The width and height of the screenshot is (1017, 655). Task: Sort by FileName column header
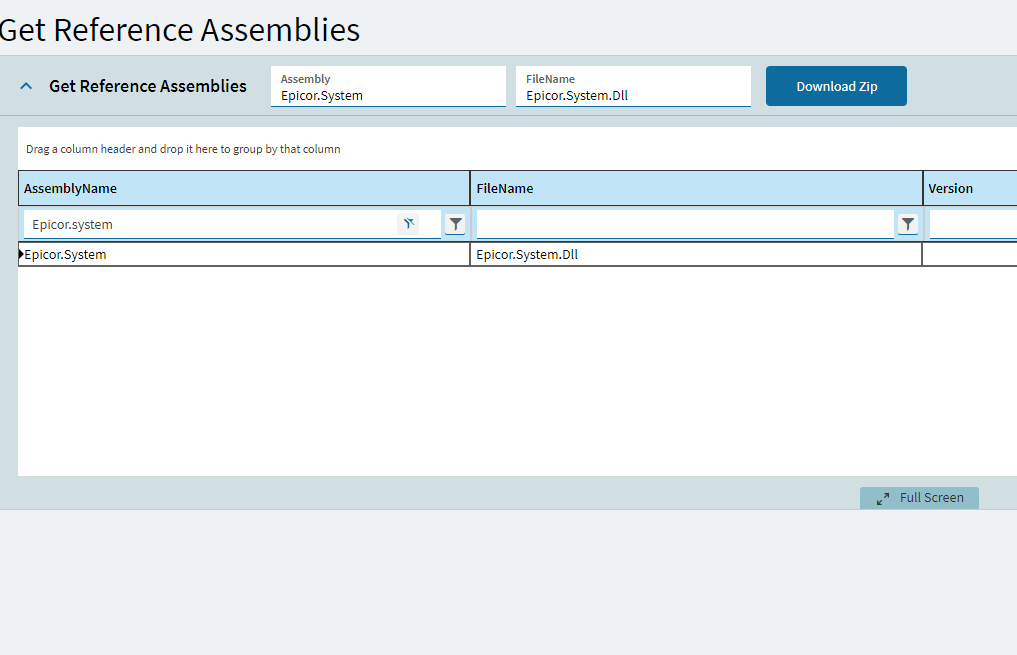coord(696,189)
